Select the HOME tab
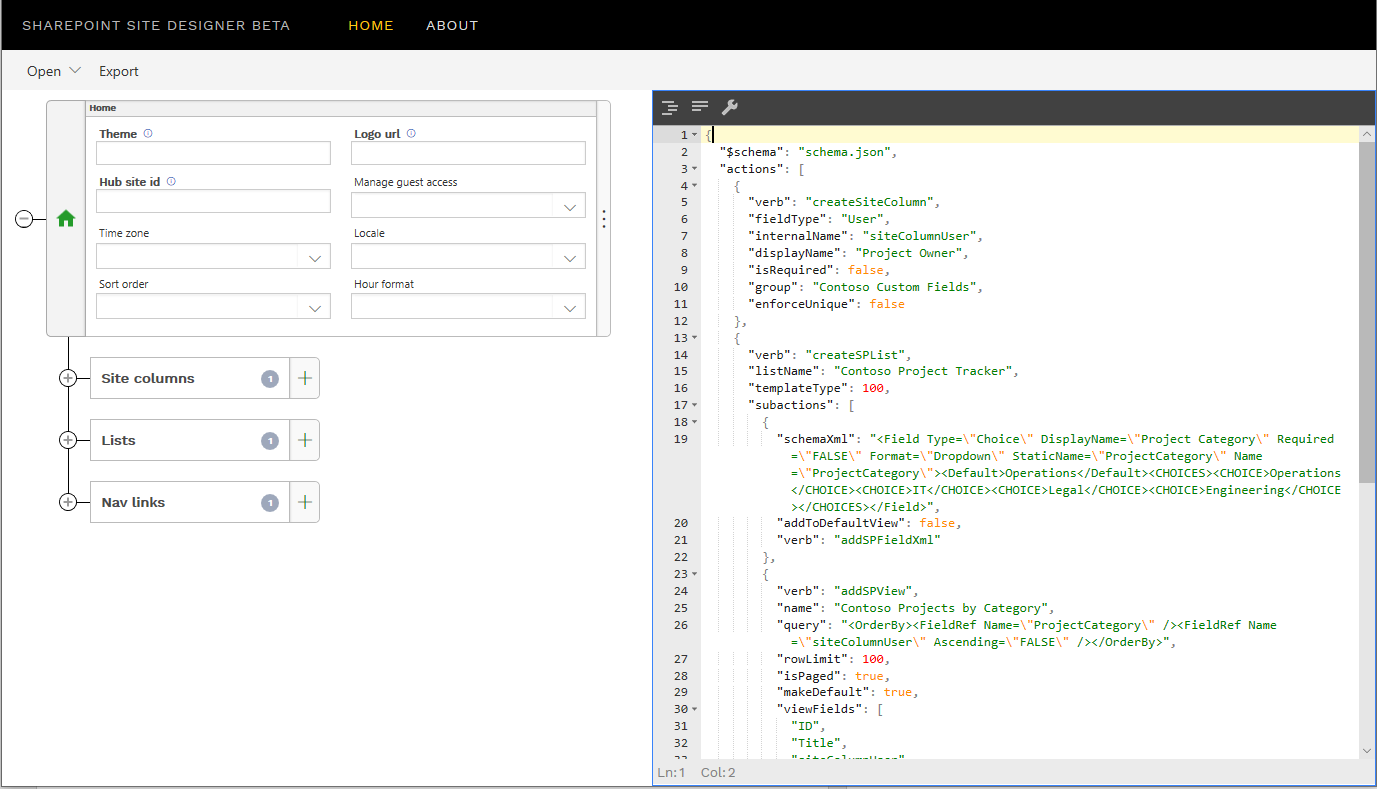This screenshot has width=1377, height=789. (371, 26)
